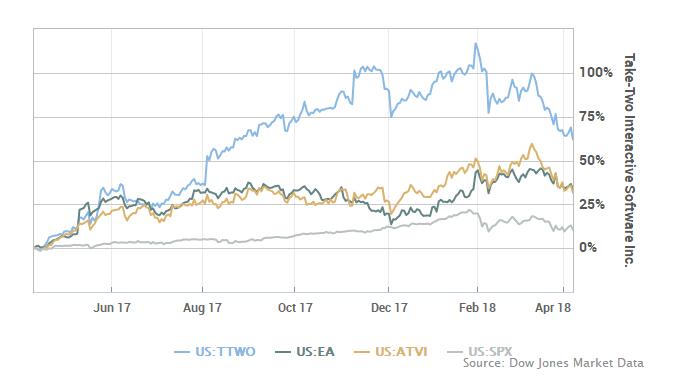Image resolution: width=682 pixels, height=381 pixels.
Task: Click the 75% y-axis label
Action: tap(592, 117)
